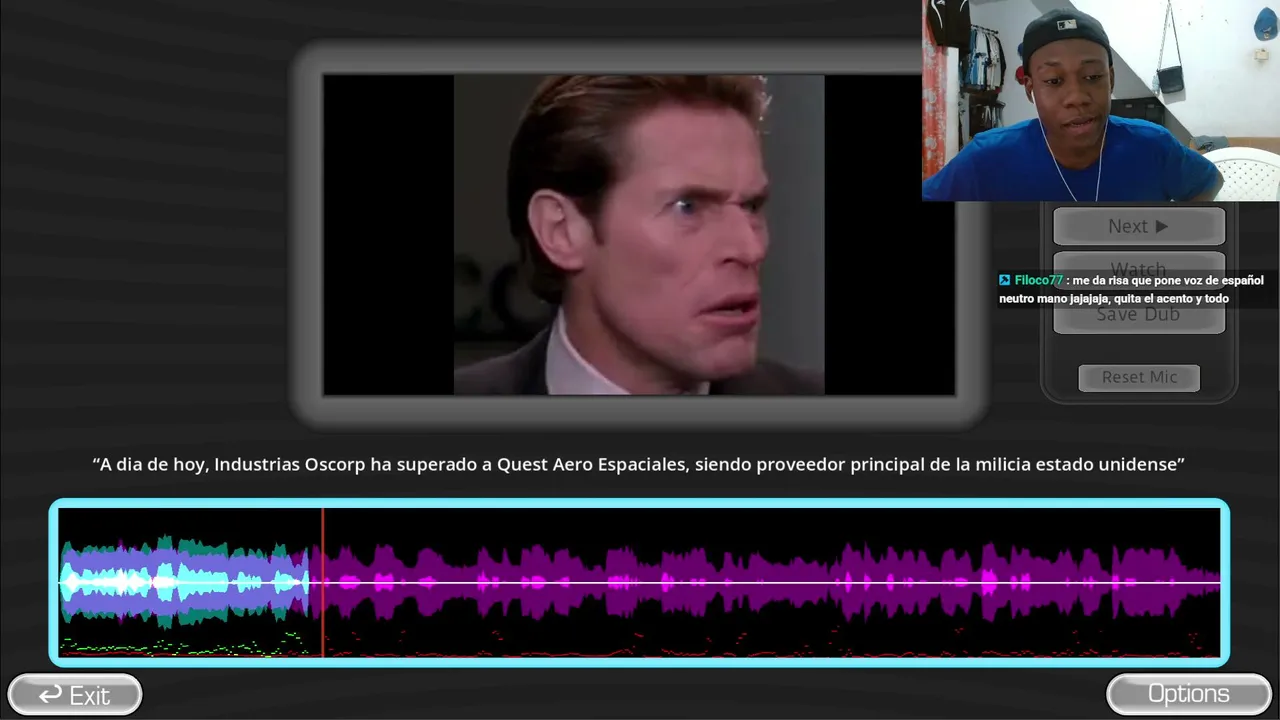The image size is (1280, 720).
Task: Exit the dubbing screen
Action: [x=75, y=694]
